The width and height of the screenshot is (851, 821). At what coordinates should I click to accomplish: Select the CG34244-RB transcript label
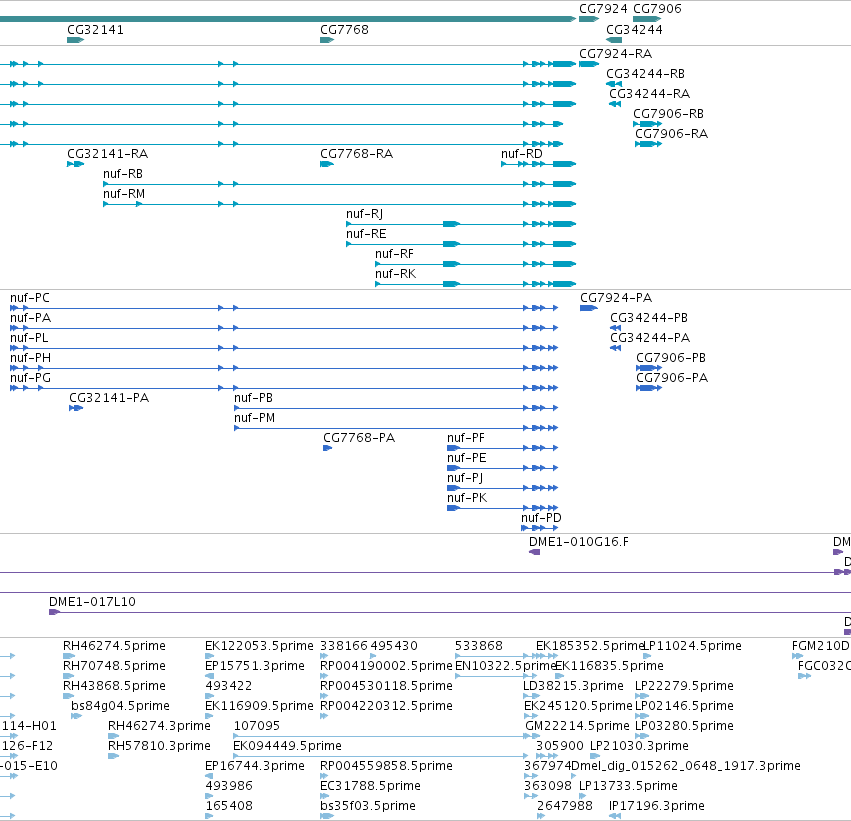645,74
